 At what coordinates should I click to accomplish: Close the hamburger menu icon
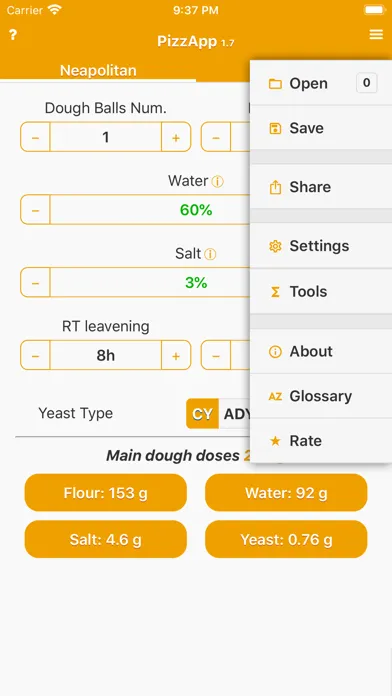click(x=376, y=35)
